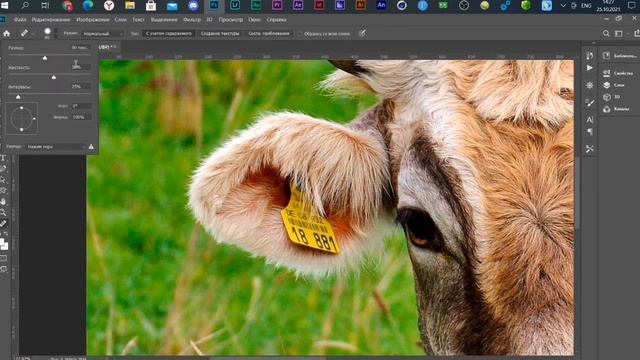Viewport: 640px width, 360px height.
Task: Open the healing brush tool preset picker
Action: tap(26, 33)
